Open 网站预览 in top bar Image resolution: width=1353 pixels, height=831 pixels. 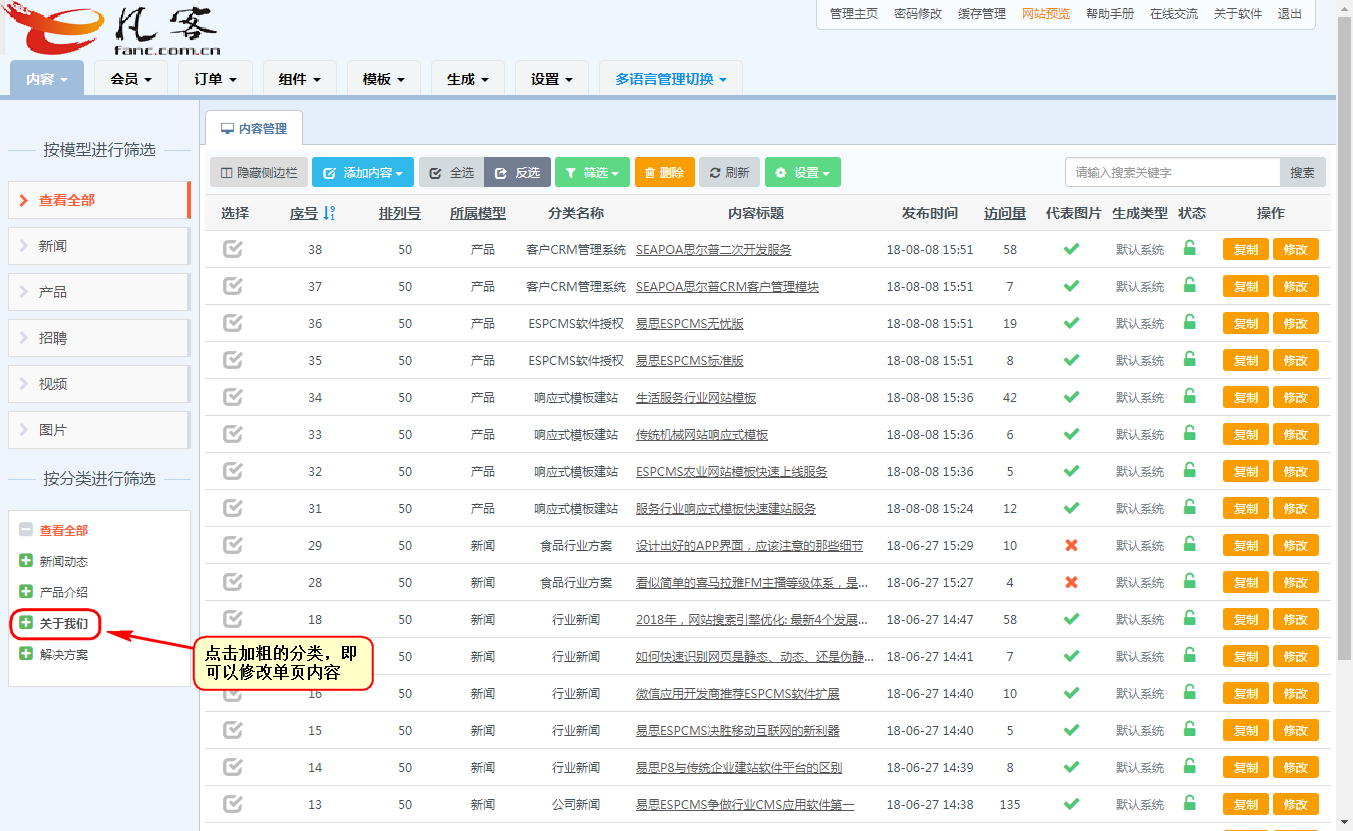point(1046,14)
